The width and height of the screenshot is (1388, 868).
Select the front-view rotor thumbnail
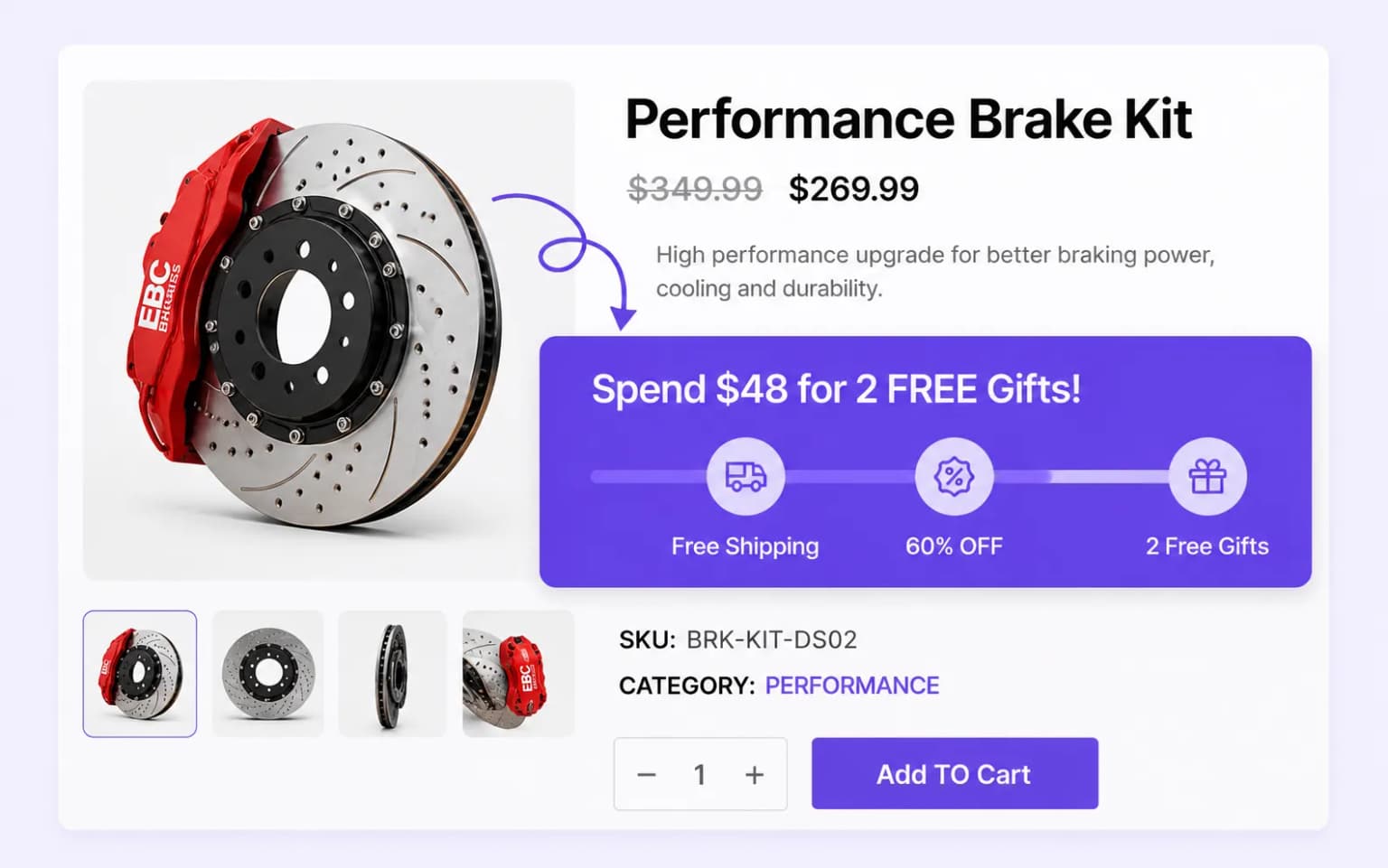click(x=267, y=674)
